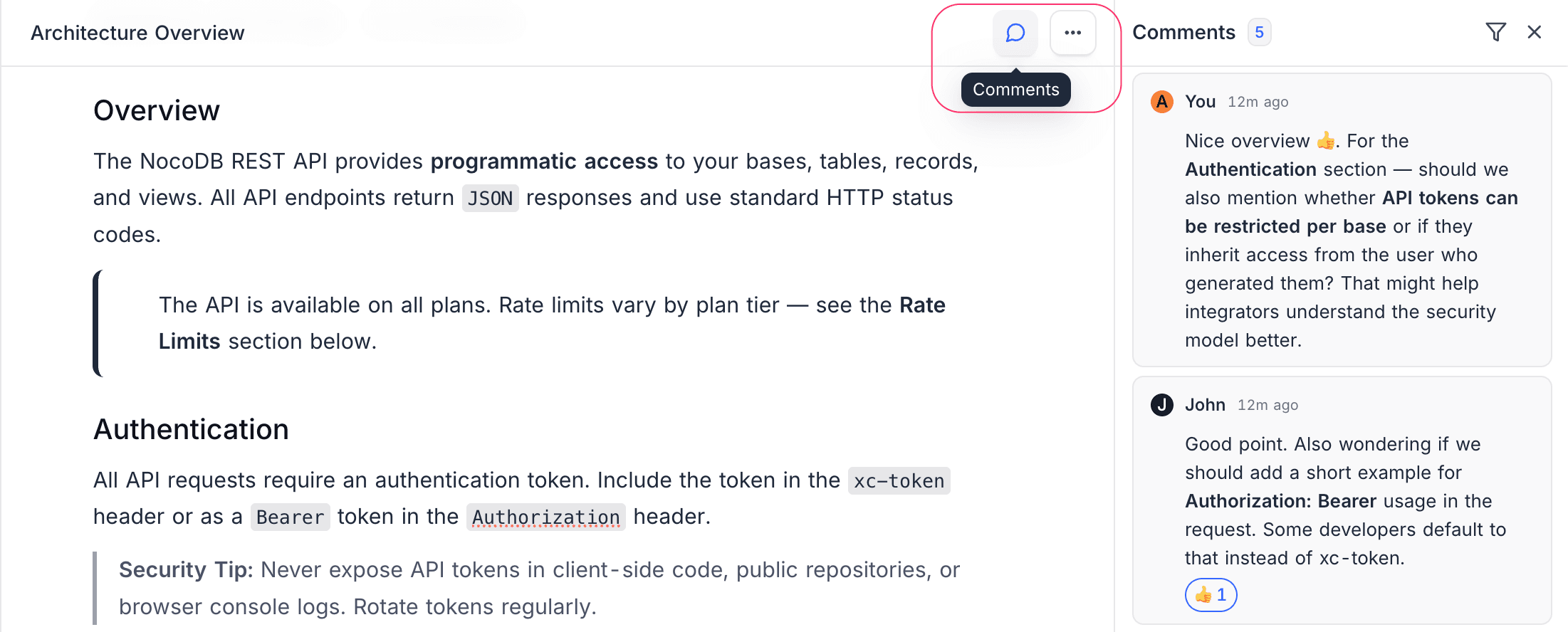The height and width of the screenshot is (632, 1568).
Task: Select the Overview section heading
Action: pyautogui.click(x=157, y=110)
